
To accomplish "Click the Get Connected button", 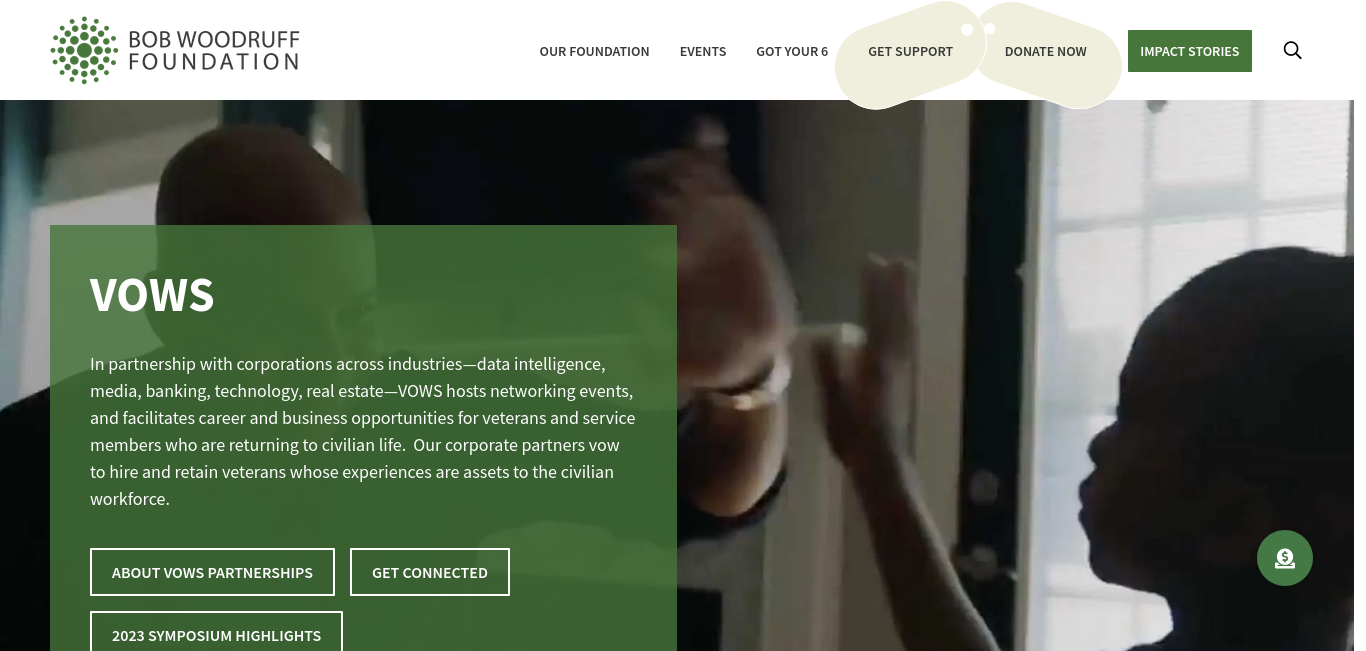I will (x=430, y=572).
